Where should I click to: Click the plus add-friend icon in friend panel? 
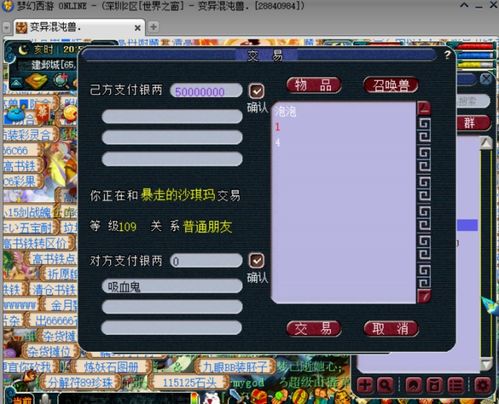pyautogui.click(x=365, y=385)
